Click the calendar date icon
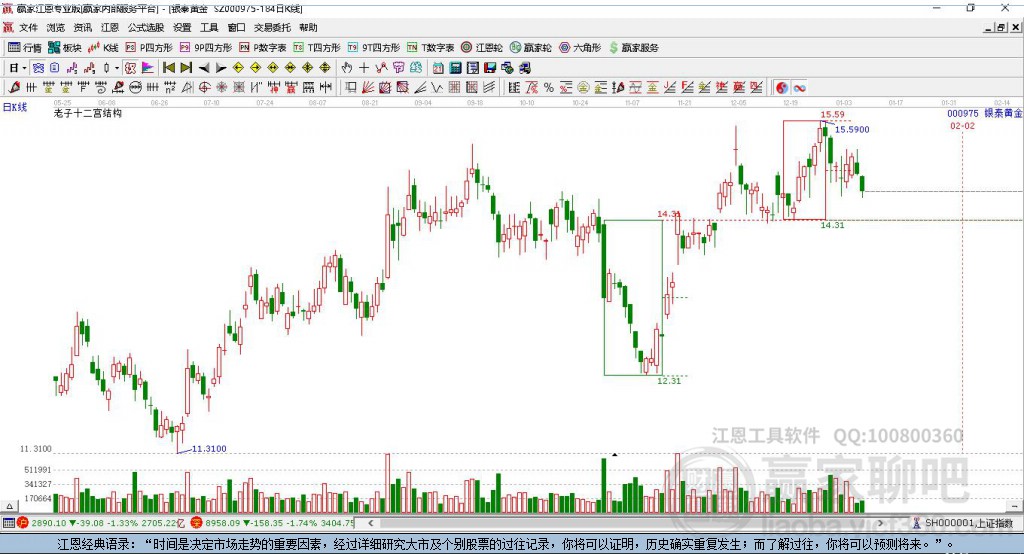This screenshot has height=554, width=1024. point(438,68)
